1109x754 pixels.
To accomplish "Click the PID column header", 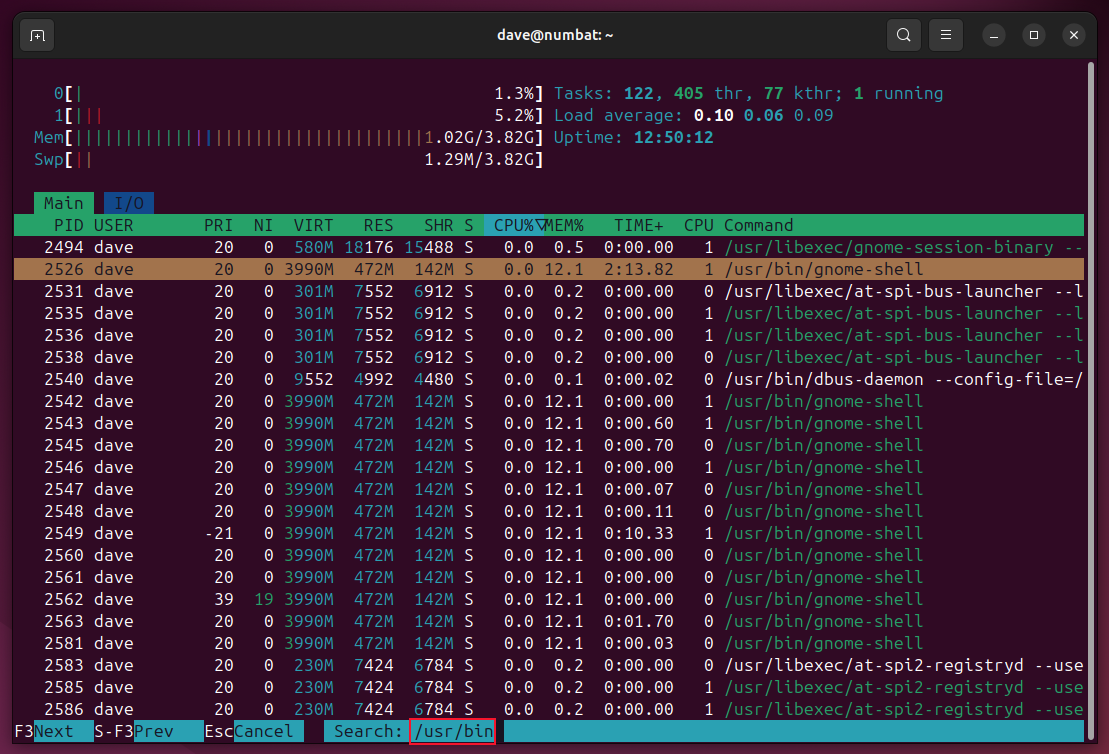I will click(68, 225).
